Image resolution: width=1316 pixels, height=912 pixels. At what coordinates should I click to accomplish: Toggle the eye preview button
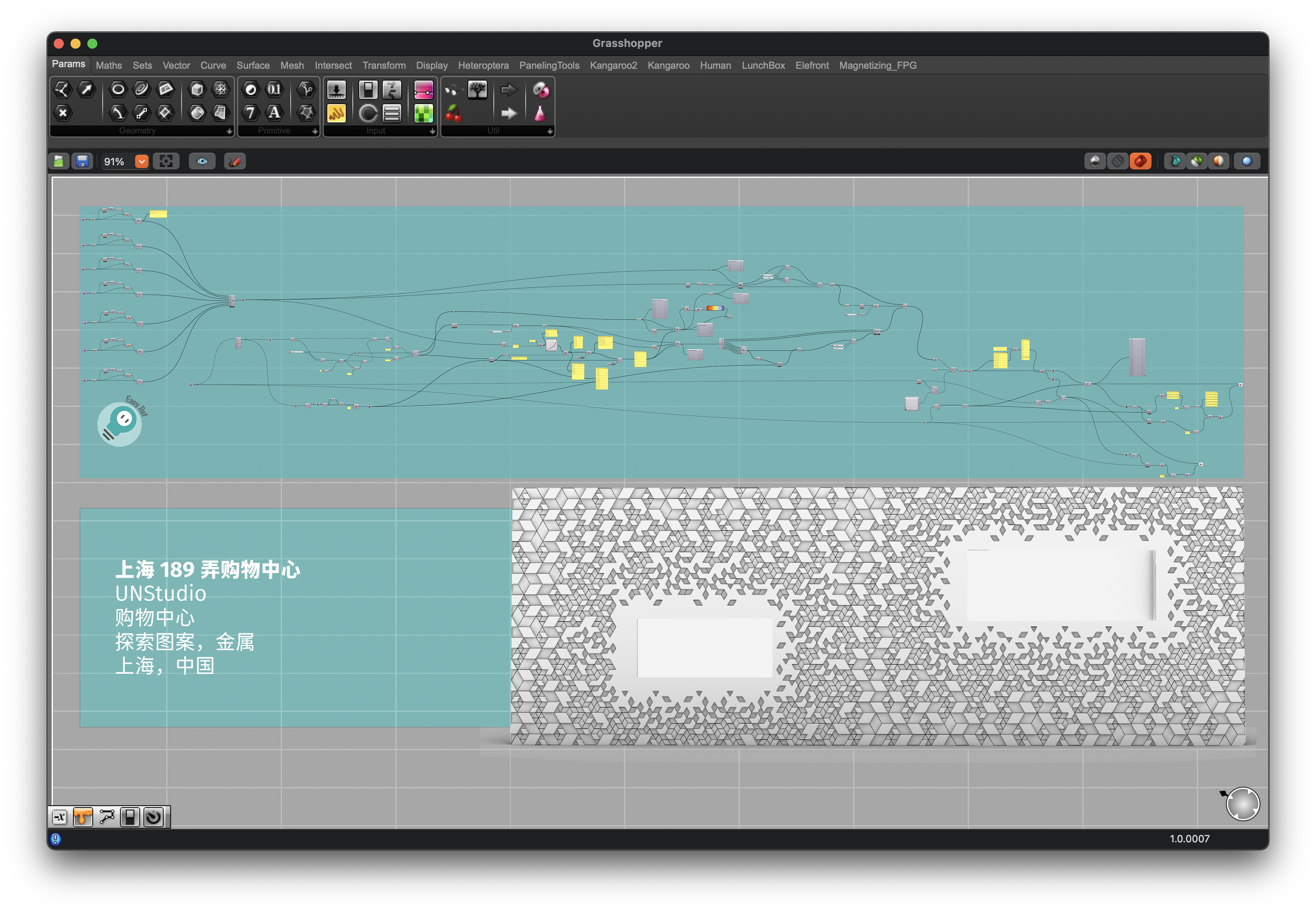point(202,162)
